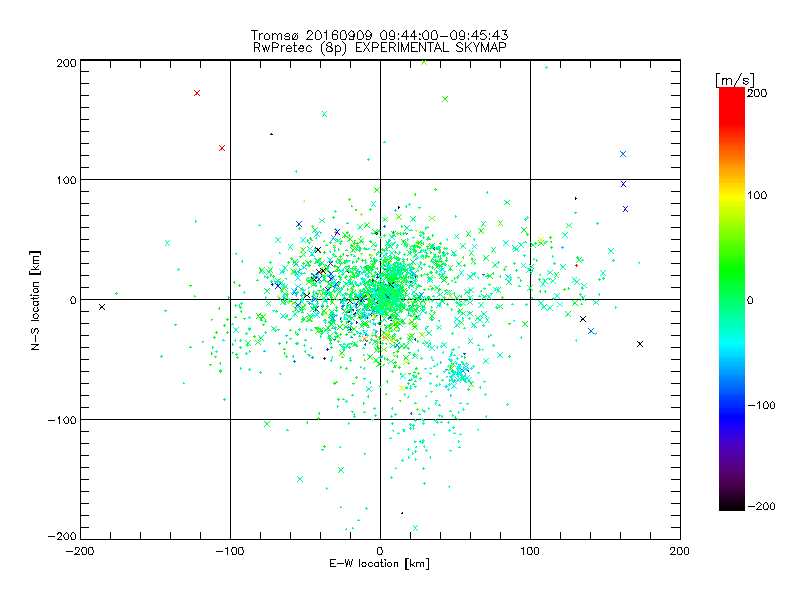800x600 pixels.
Task: Select the upper red X marker near top-left
Action: 197,93
